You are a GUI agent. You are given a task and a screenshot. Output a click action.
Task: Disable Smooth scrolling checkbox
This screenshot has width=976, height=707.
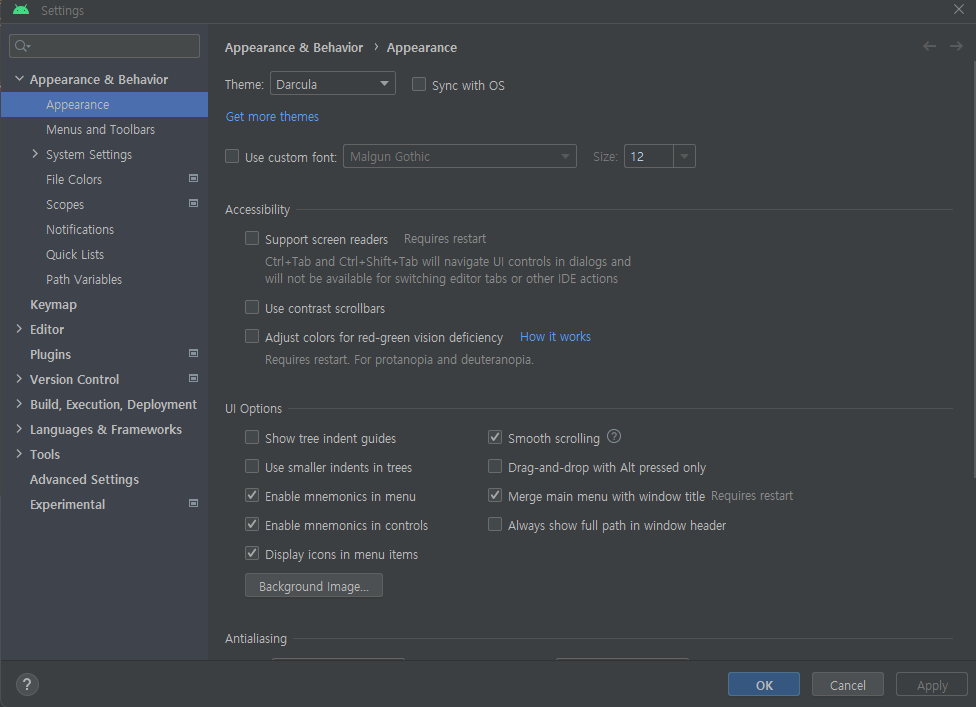(x=495, y=438)
